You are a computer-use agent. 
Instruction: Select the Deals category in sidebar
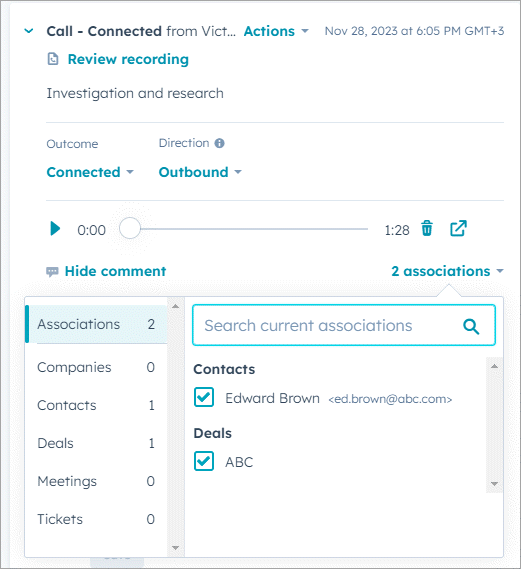(96, 443)
